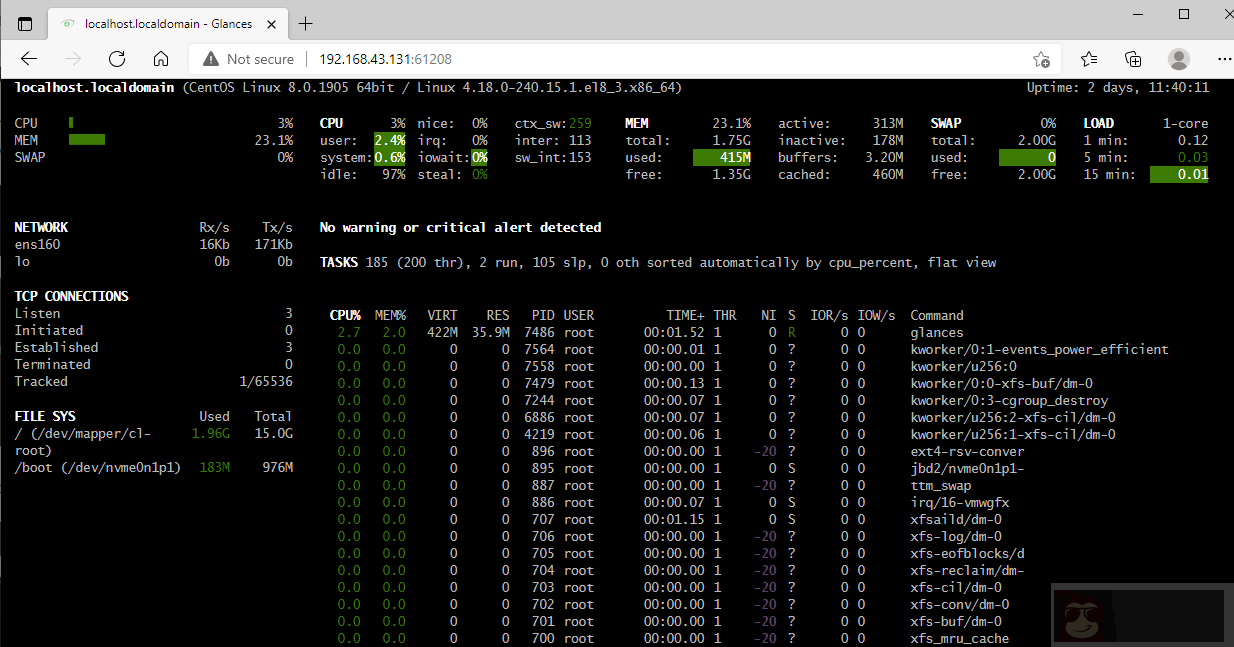Click the Command column header in process list
Viewport: 1234px width, 647px height.
[936, 315]
